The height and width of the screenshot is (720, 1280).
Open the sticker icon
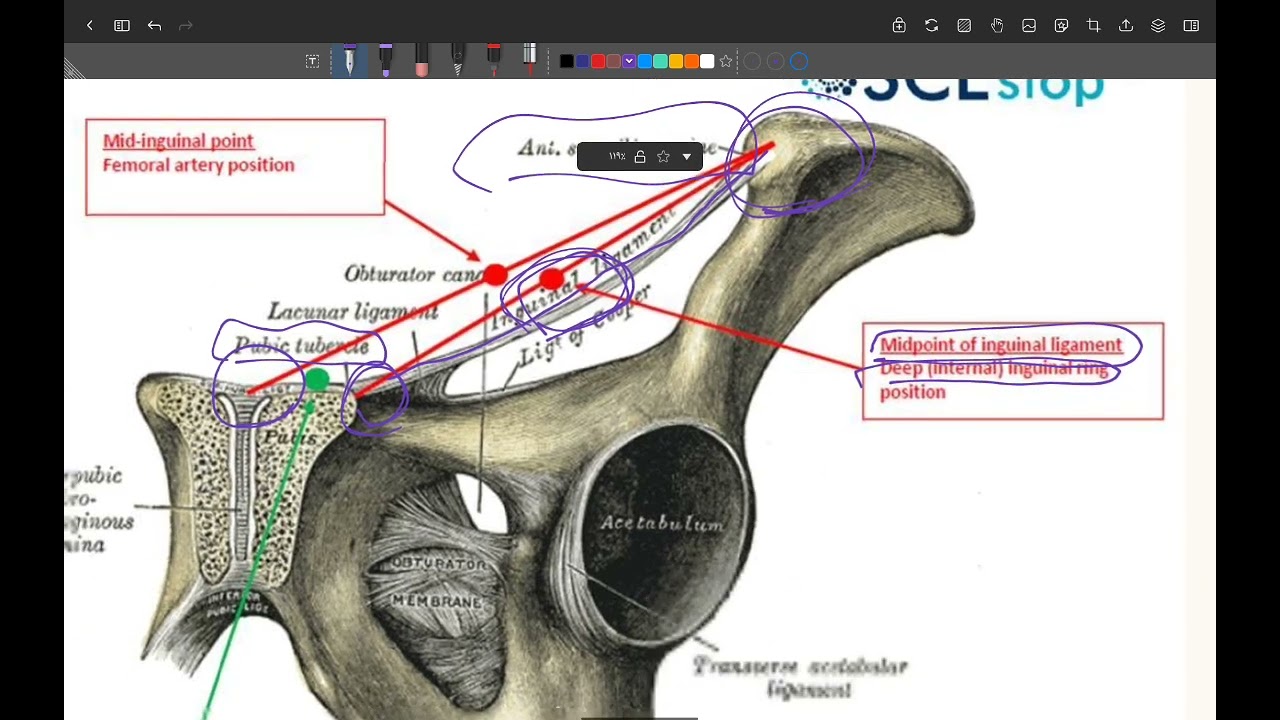(1061, 26)
